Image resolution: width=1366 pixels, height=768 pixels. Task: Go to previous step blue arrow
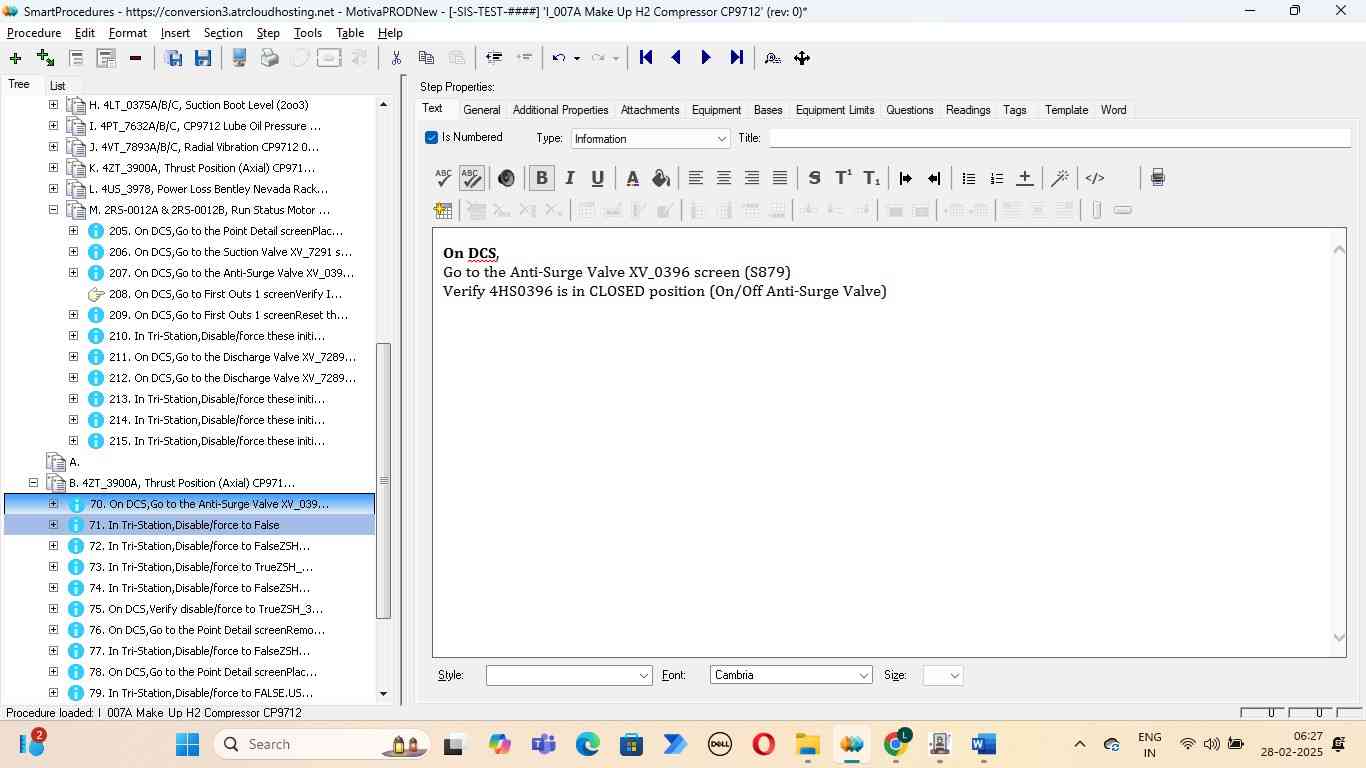(676, 58)
